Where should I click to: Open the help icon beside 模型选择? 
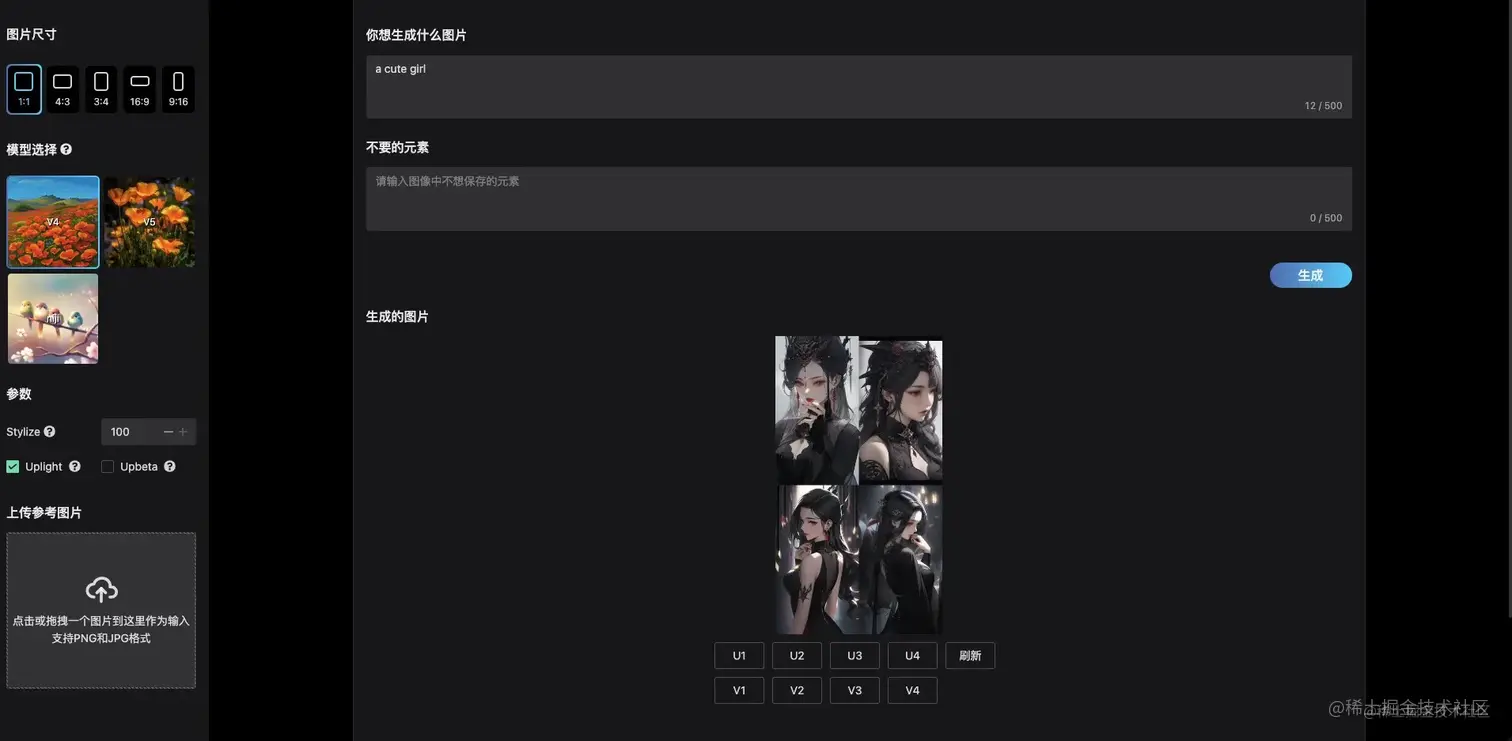[66, 149]
